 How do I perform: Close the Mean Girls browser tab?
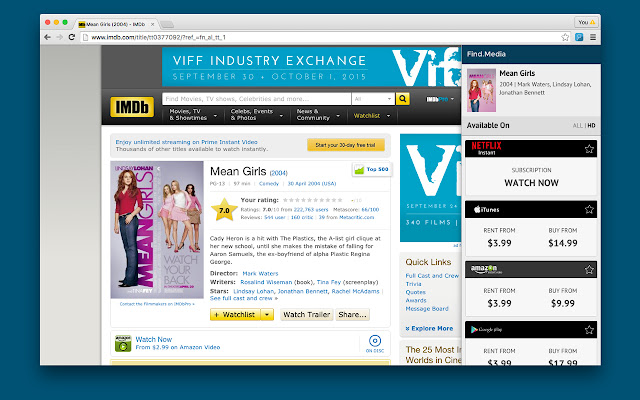[x=153, y=24]
